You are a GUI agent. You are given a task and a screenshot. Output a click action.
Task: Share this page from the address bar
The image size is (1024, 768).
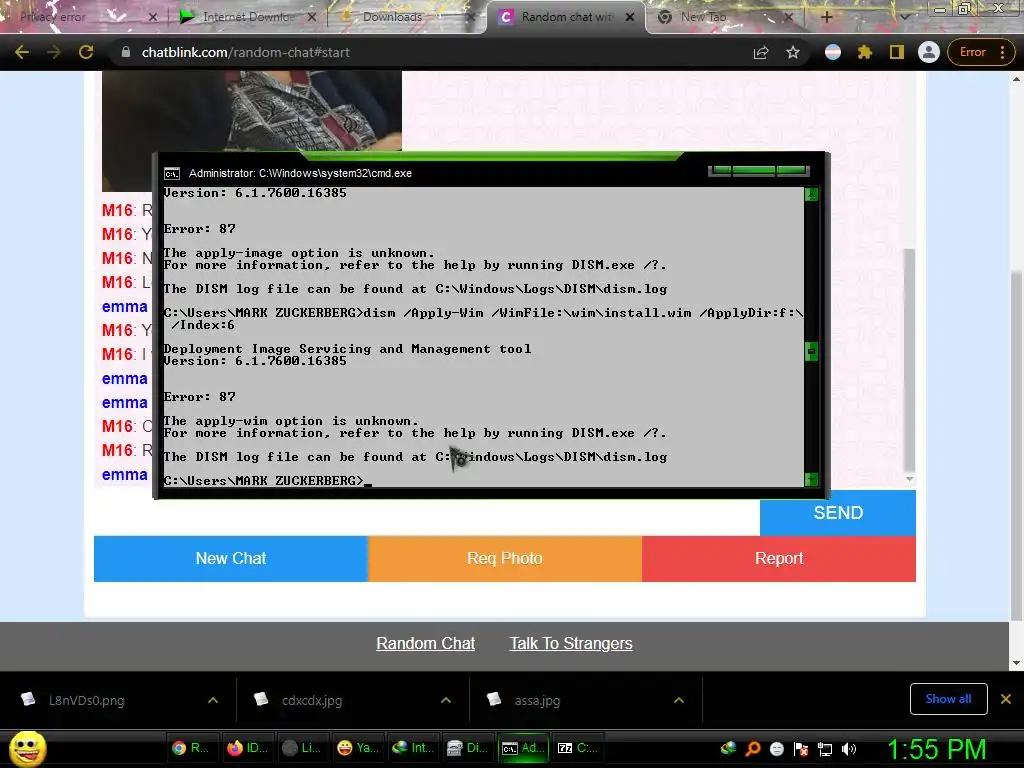pos(761,52)
